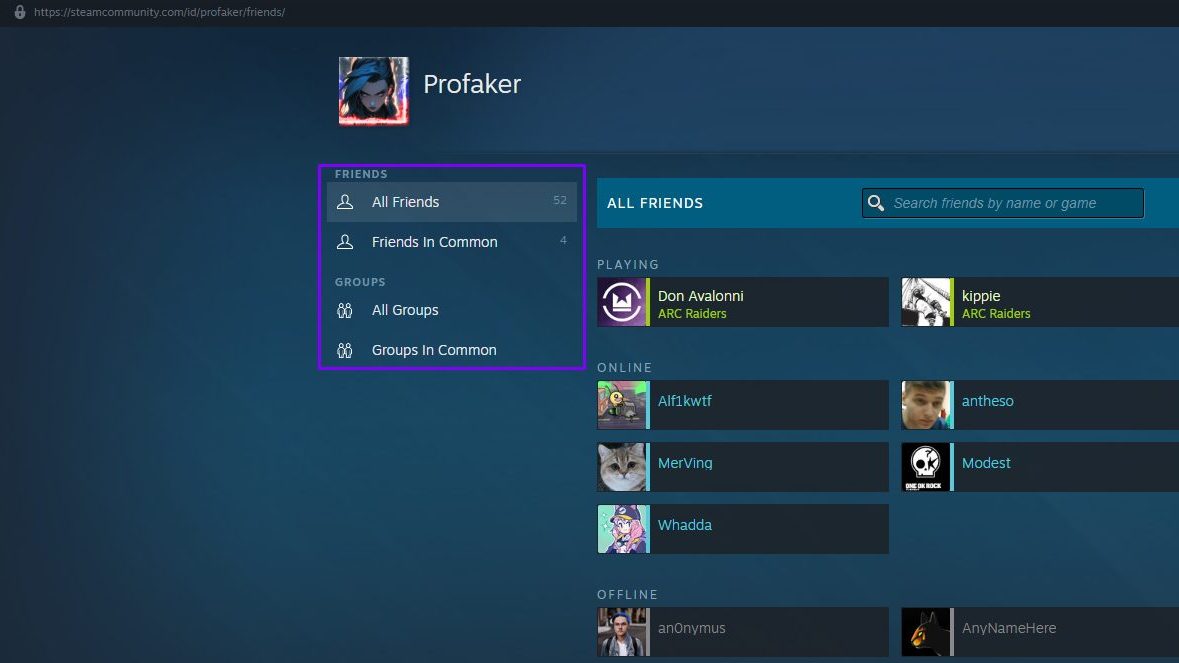Select the All Friends menu item
The height and width of the screenshot is (663, 1179).
pyautogui.click(x=406, y=202)
